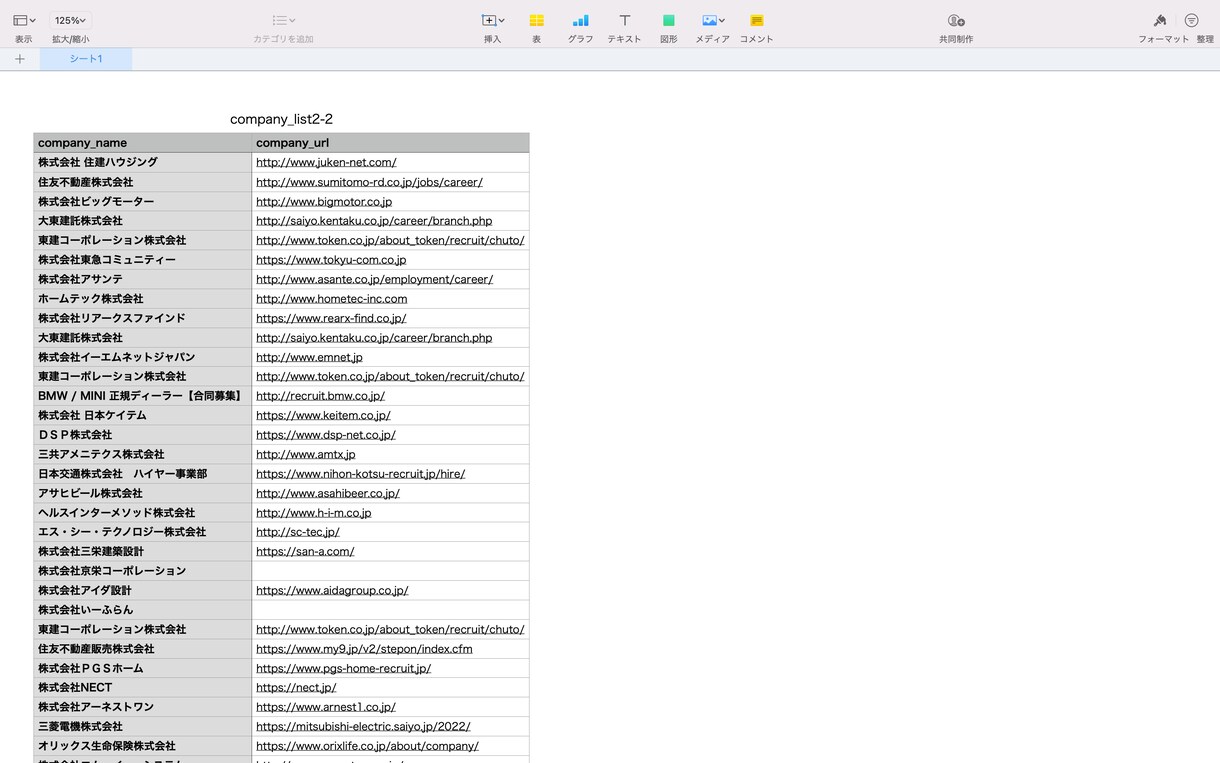
Task: Click the company_list2-2 table title
Action: [x=281, y=119]
